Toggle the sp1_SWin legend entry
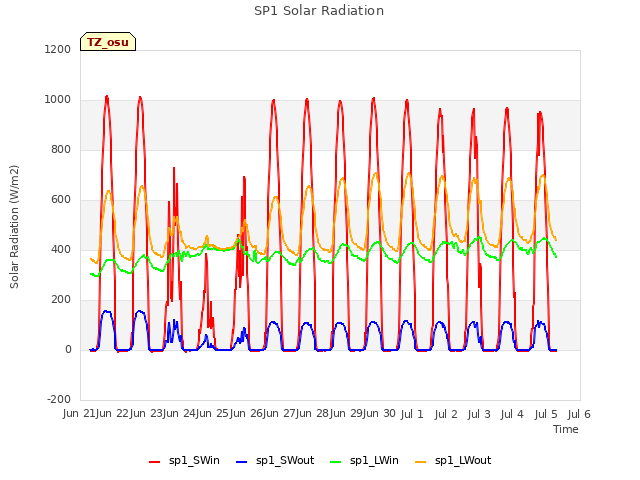This screenshot has height=480, width=640. (184, 461)
